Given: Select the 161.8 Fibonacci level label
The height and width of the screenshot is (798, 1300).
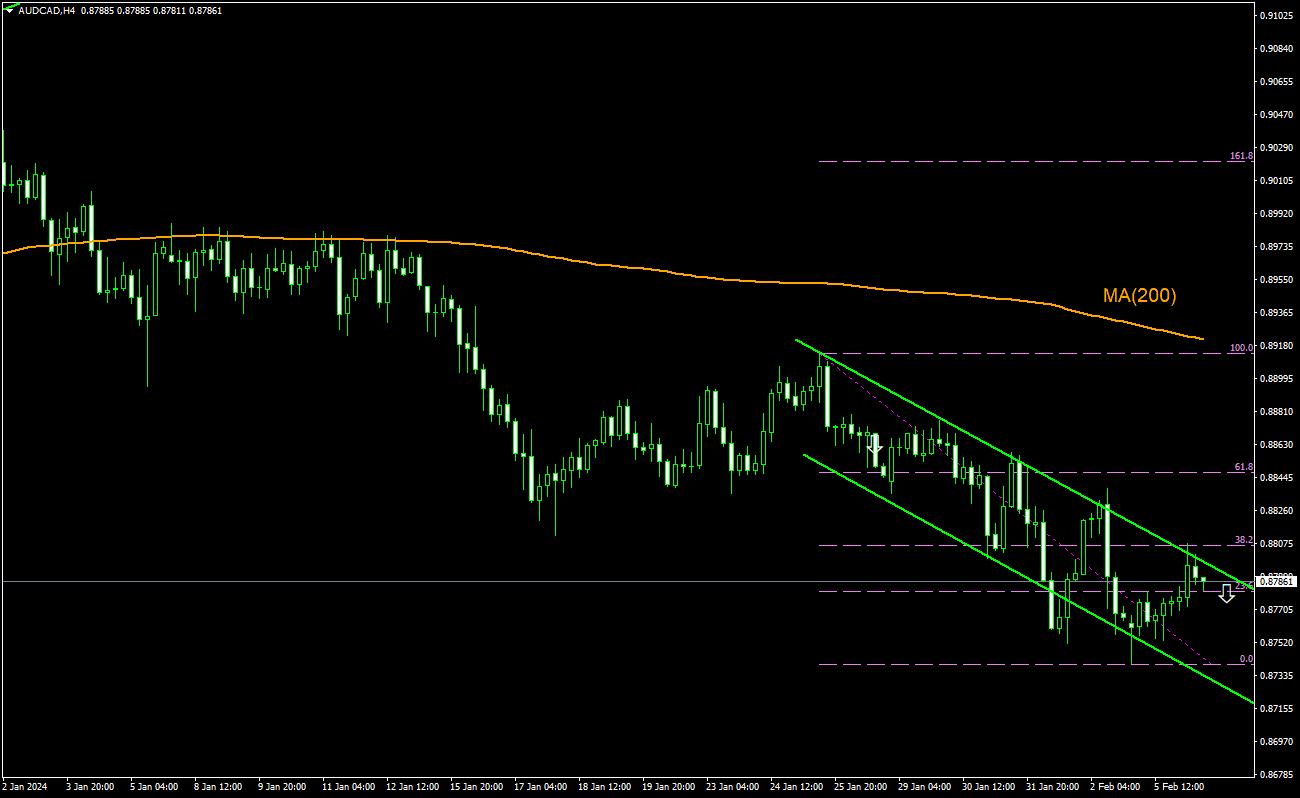Looking at the screenshot, I should pyautogui.click(x=1241, y=156).
